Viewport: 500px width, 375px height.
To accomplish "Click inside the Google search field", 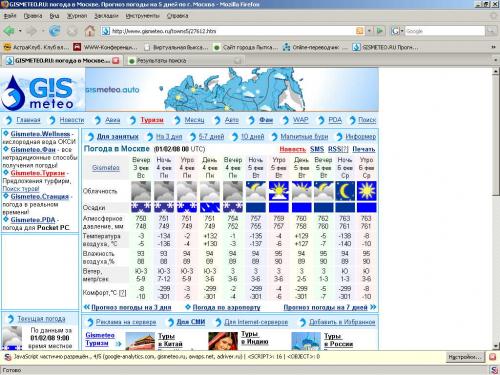I will [445, 31].
